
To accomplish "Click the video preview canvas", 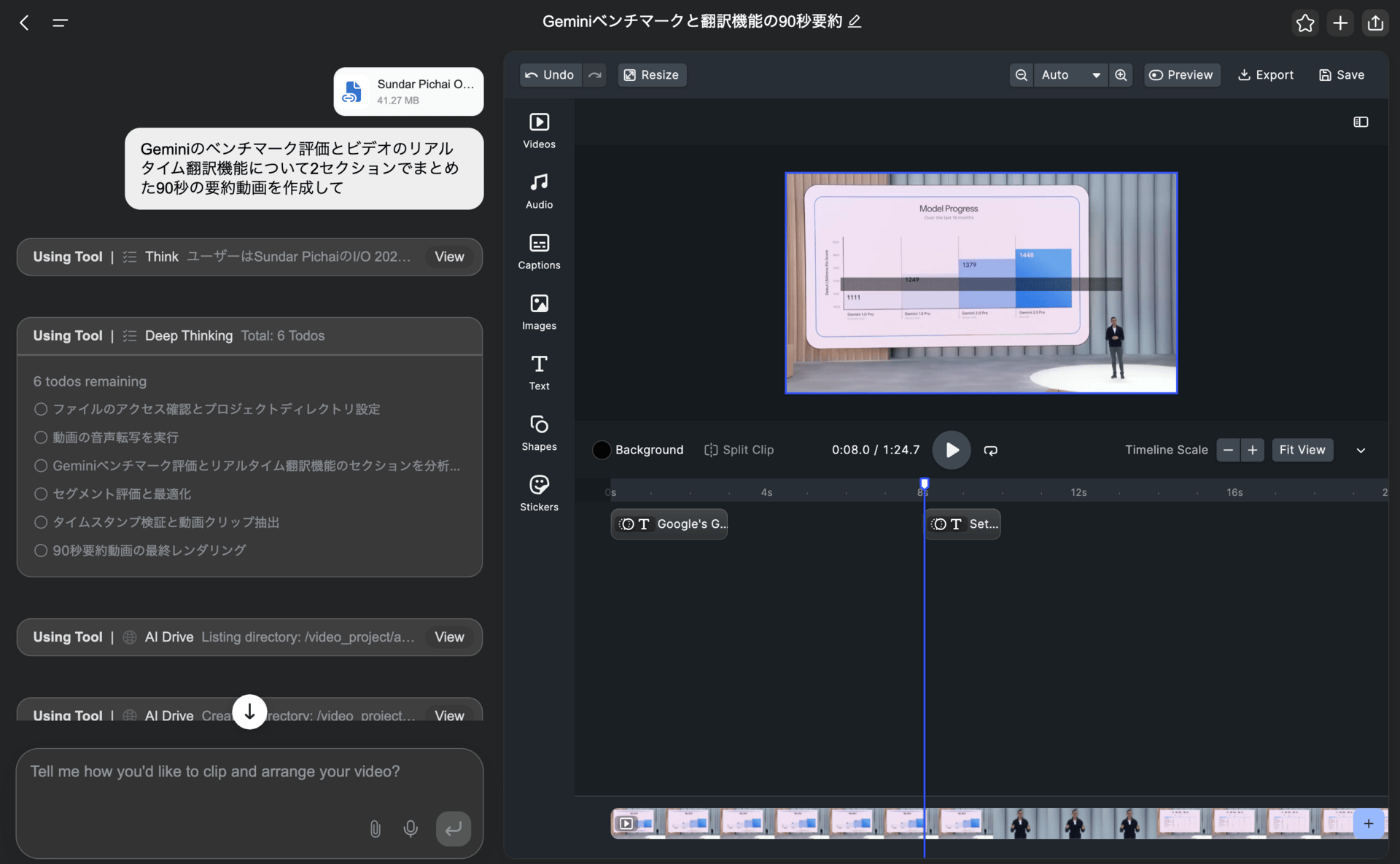I will (981, 283).
